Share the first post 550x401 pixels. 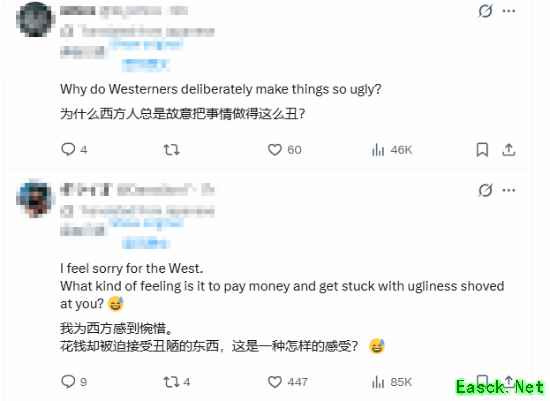(509, 150)
